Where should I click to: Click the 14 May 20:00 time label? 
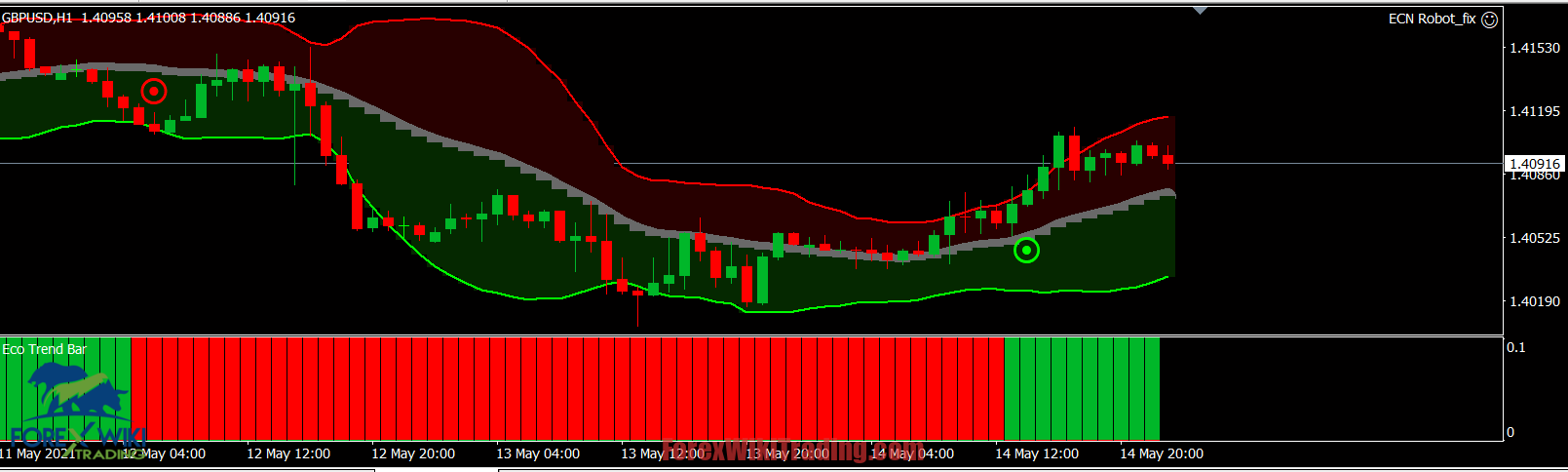[1162, 453]
